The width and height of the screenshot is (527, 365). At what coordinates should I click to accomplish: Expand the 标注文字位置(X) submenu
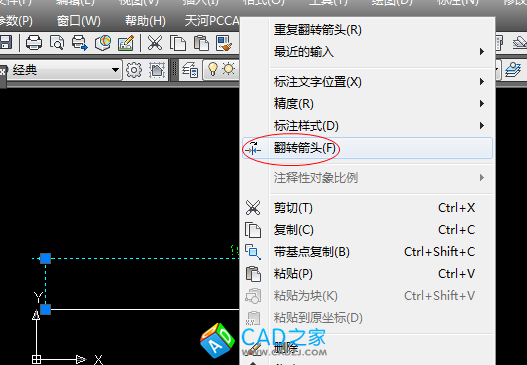(x=367, y=82)
